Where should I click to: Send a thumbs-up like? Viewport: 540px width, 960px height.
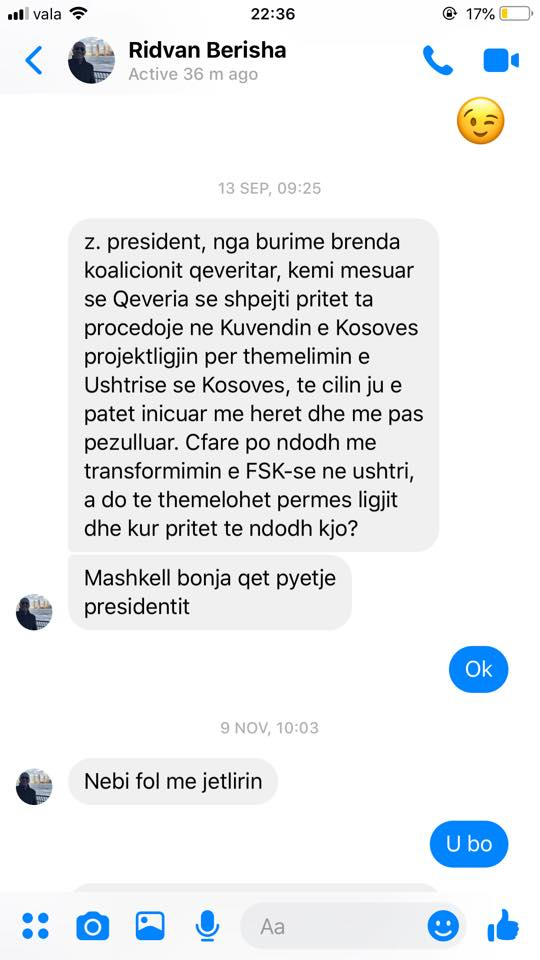[x=503, y=925]
